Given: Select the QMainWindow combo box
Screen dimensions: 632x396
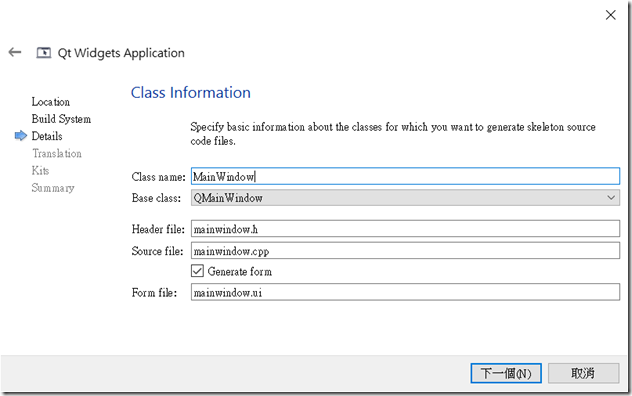Looking at the screenshot, I should tap(405, 198).
